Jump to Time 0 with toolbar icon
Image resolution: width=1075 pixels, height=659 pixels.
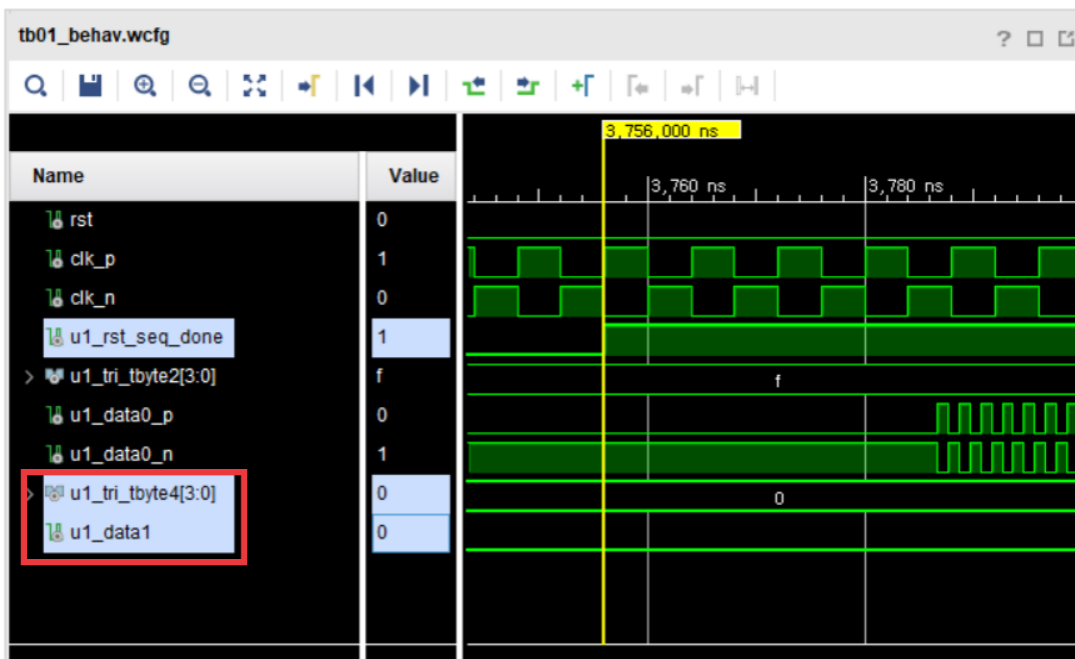[363, 86]
